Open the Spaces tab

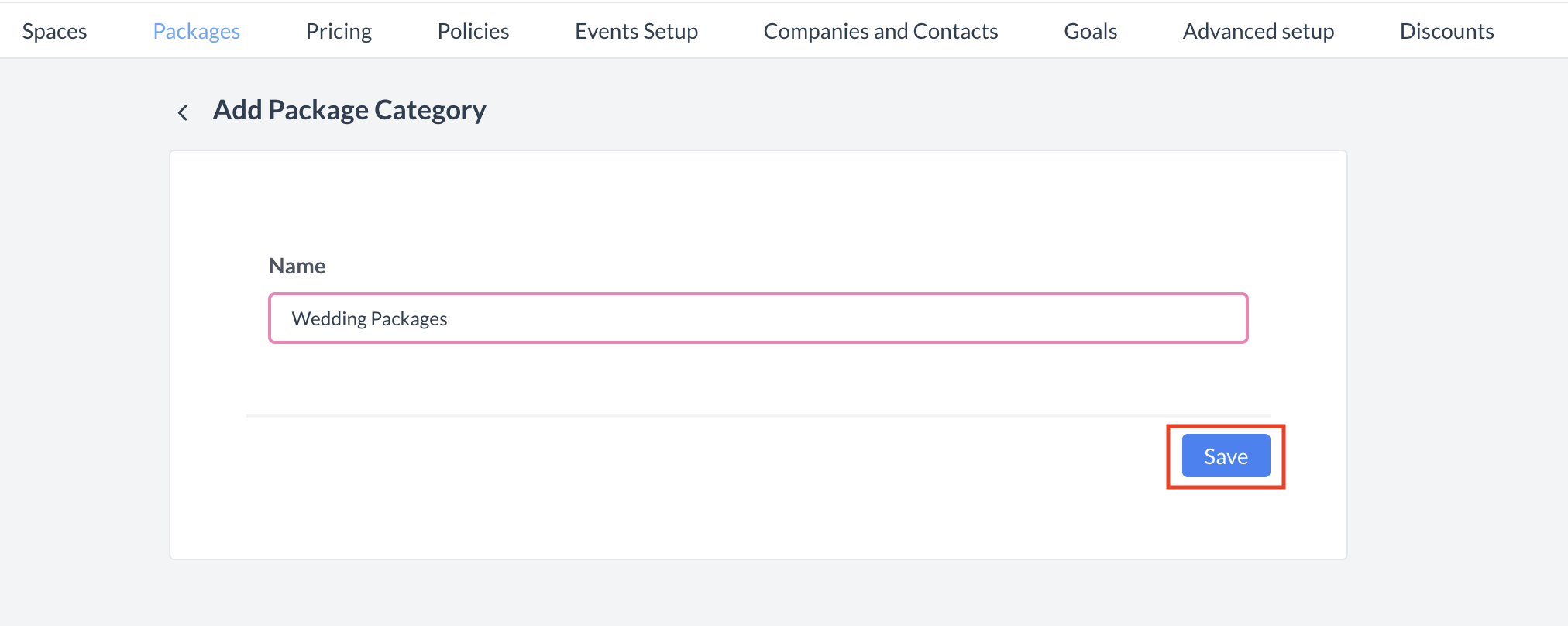pyautogui.click(x=53, y=31)
